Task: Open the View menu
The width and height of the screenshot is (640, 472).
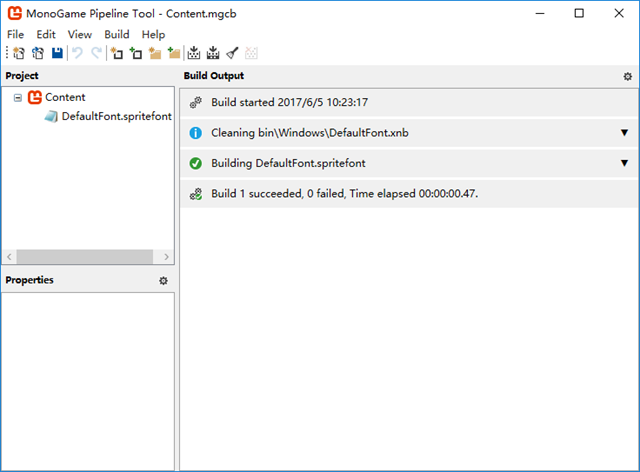Action: tap(79, 34)
